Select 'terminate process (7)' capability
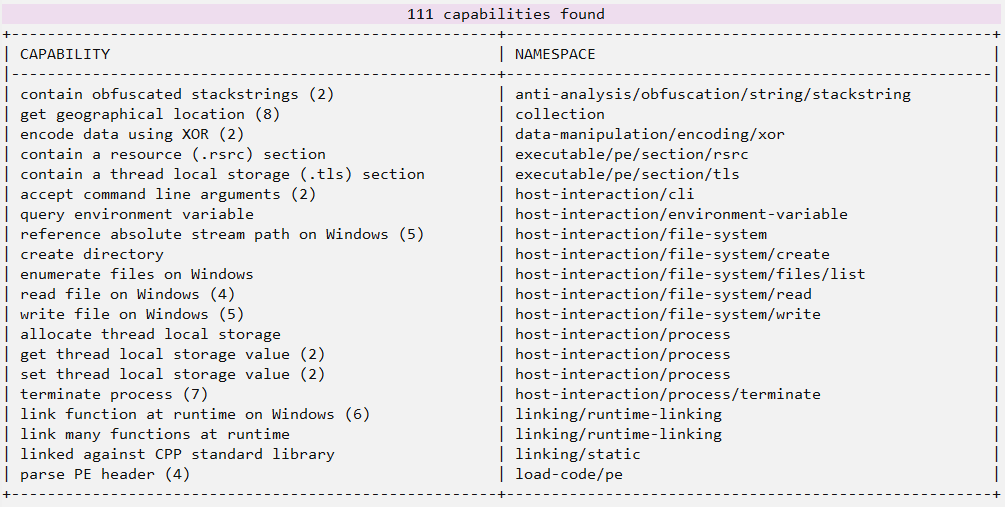This screenshot has width=1005, height=507. pyautogui.click(x=114, y=394)
